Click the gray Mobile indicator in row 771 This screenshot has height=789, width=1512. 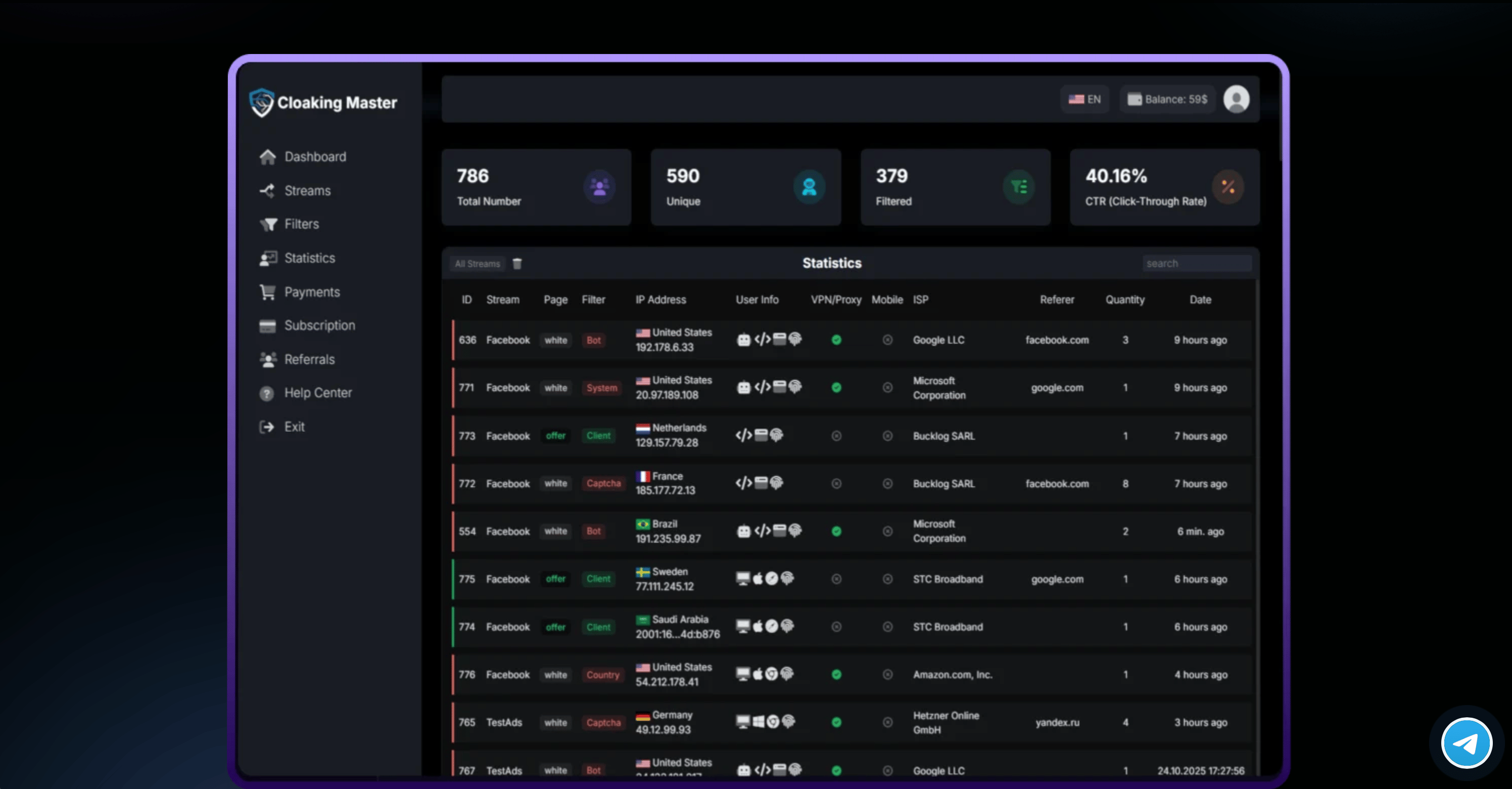pos(887,388)
